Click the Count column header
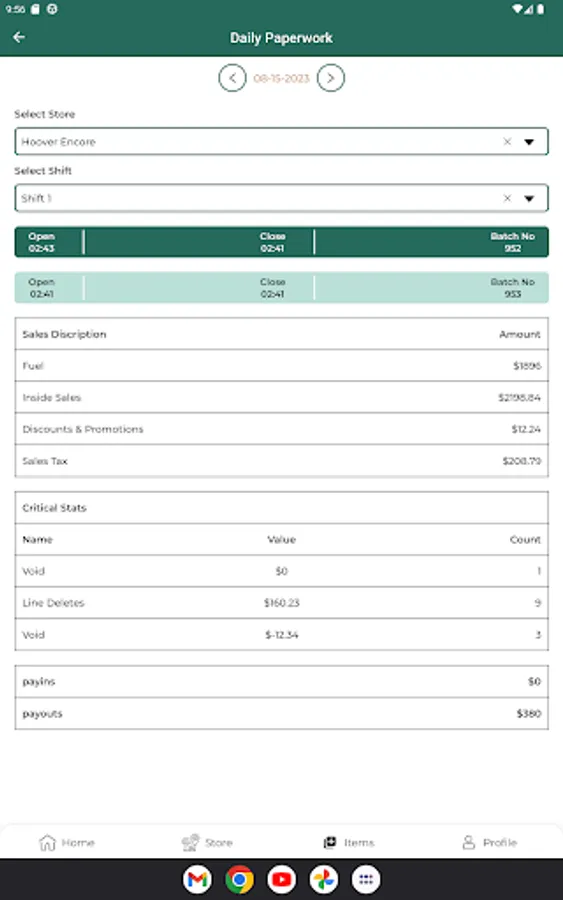The image size is (563, 900). coord(525,540)
